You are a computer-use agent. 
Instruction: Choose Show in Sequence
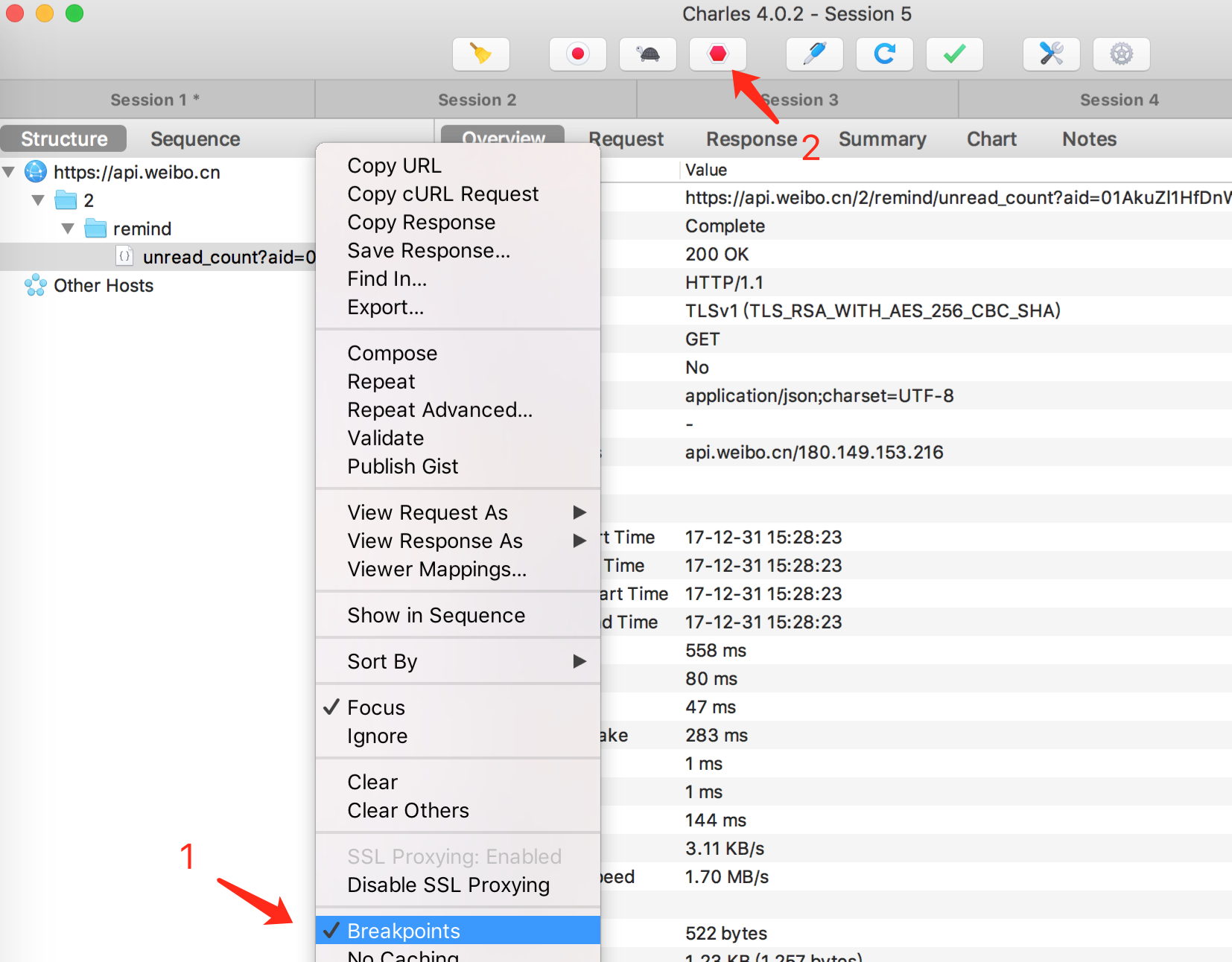click(458, 615)
